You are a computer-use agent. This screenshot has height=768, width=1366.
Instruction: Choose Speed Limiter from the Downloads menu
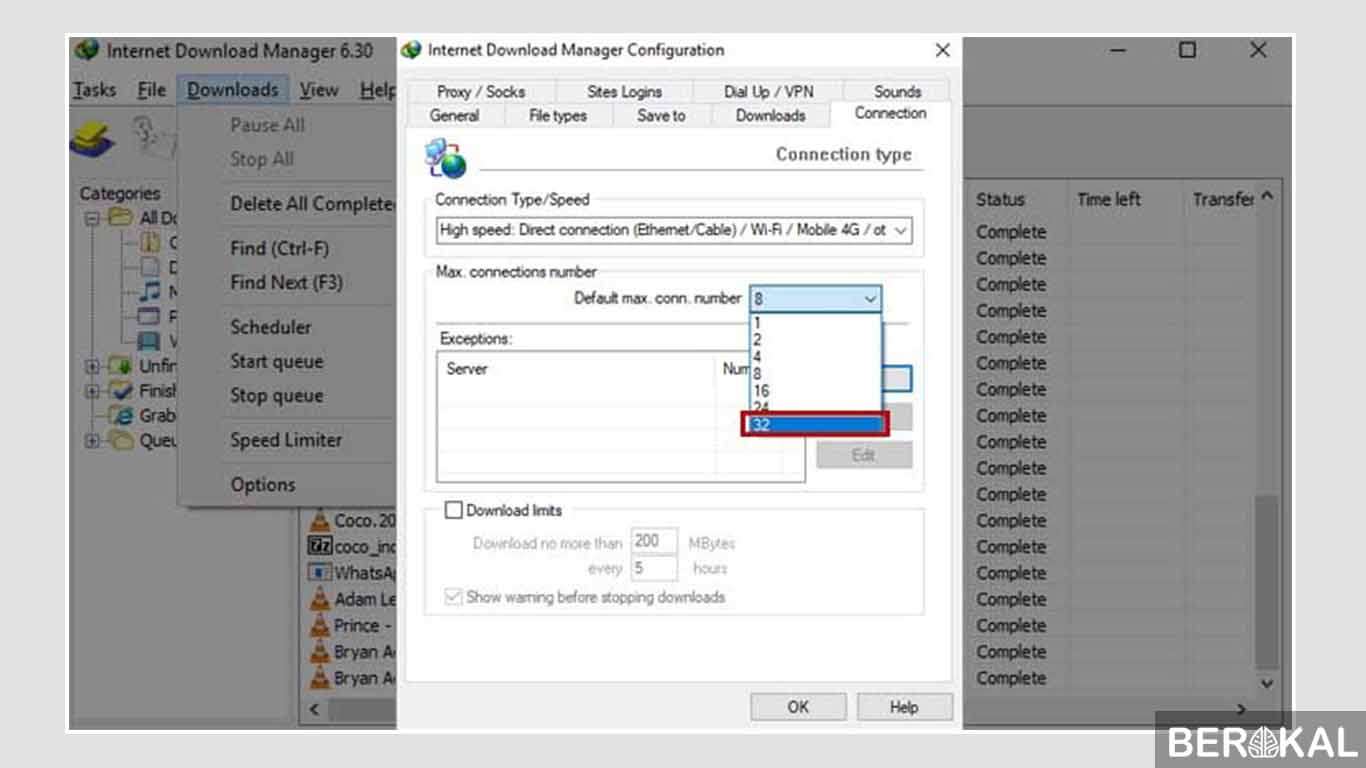pyautogui.click(x=286, y=440)
